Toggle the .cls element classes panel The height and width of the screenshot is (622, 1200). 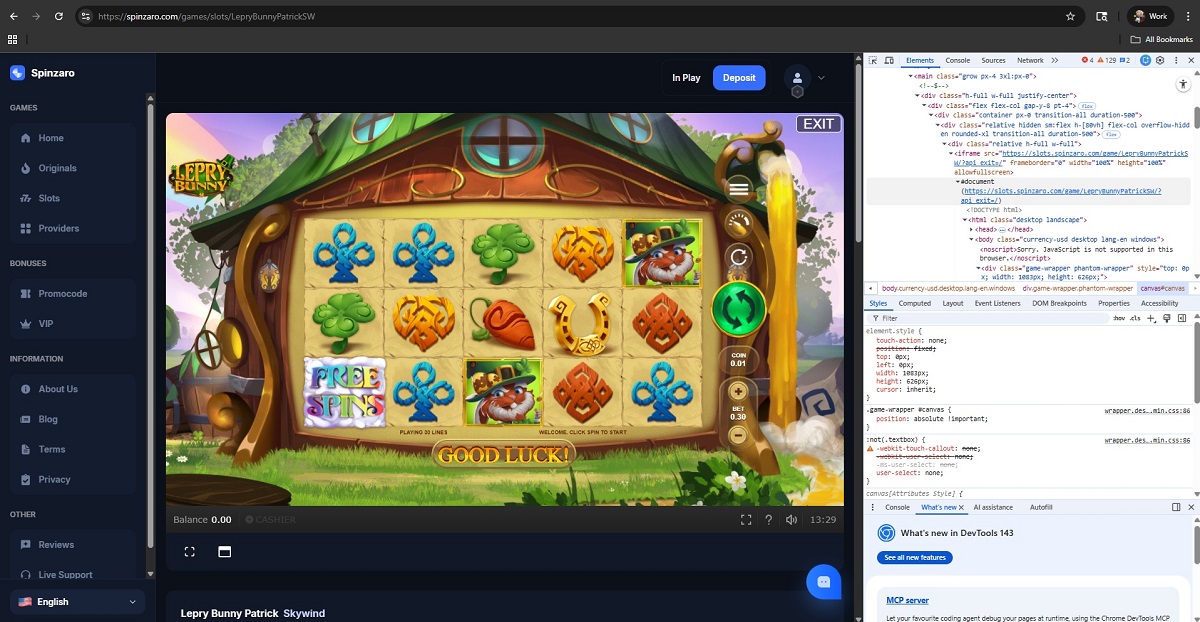pyautogui.click(x=1135, y=318)
